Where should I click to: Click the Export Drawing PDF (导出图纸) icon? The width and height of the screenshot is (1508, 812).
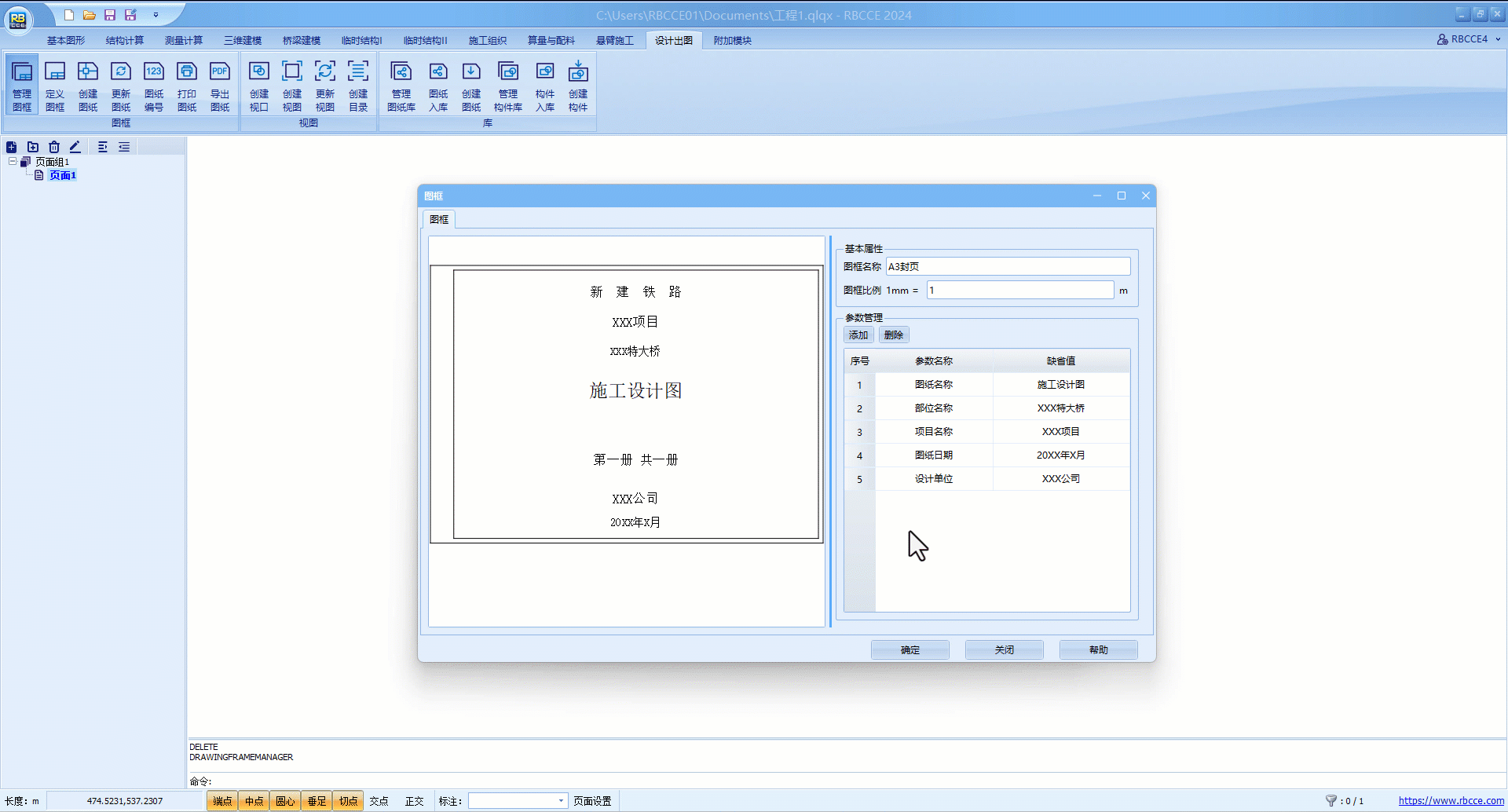click(x=220, y=85)
